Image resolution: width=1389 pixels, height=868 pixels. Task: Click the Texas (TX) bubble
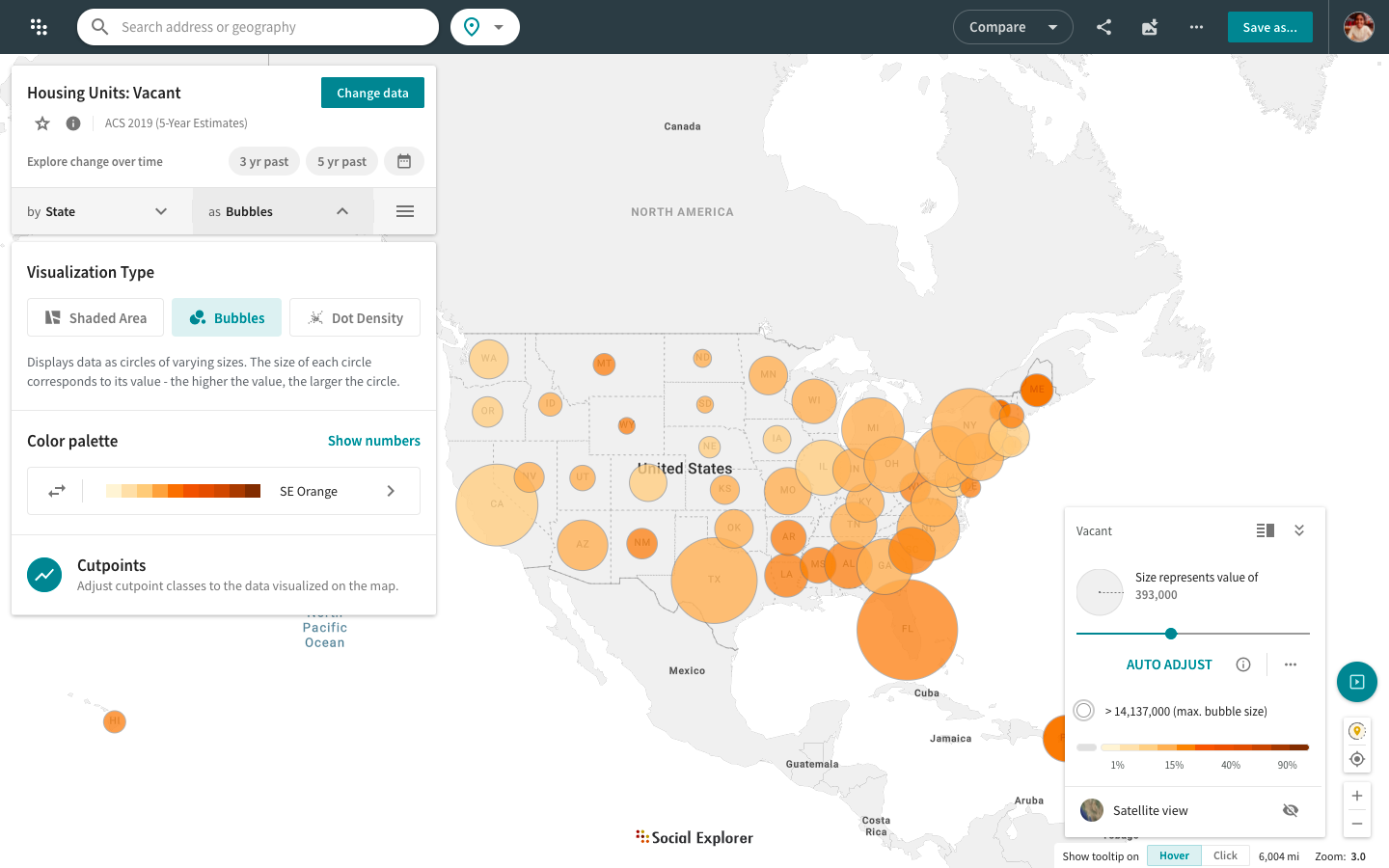pyautogui.click(x=714, y=580)
